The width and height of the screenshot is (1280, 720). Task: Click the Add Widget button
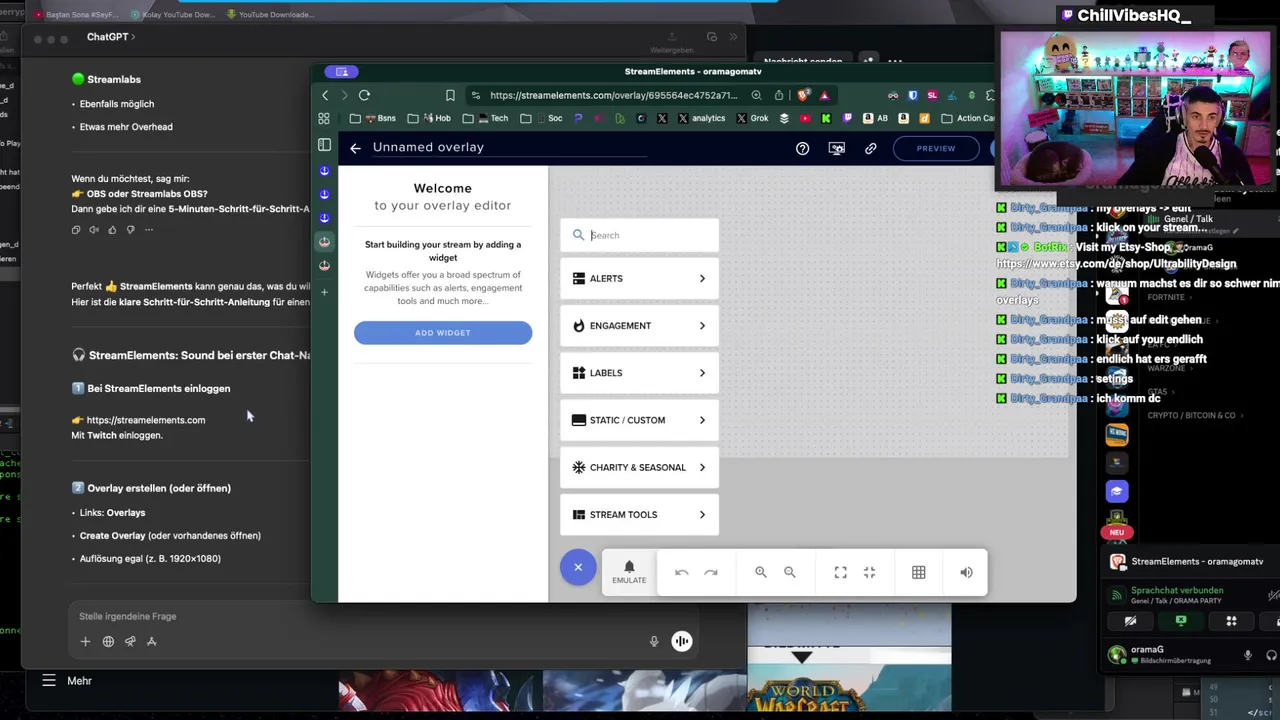[x=443, y=333]
